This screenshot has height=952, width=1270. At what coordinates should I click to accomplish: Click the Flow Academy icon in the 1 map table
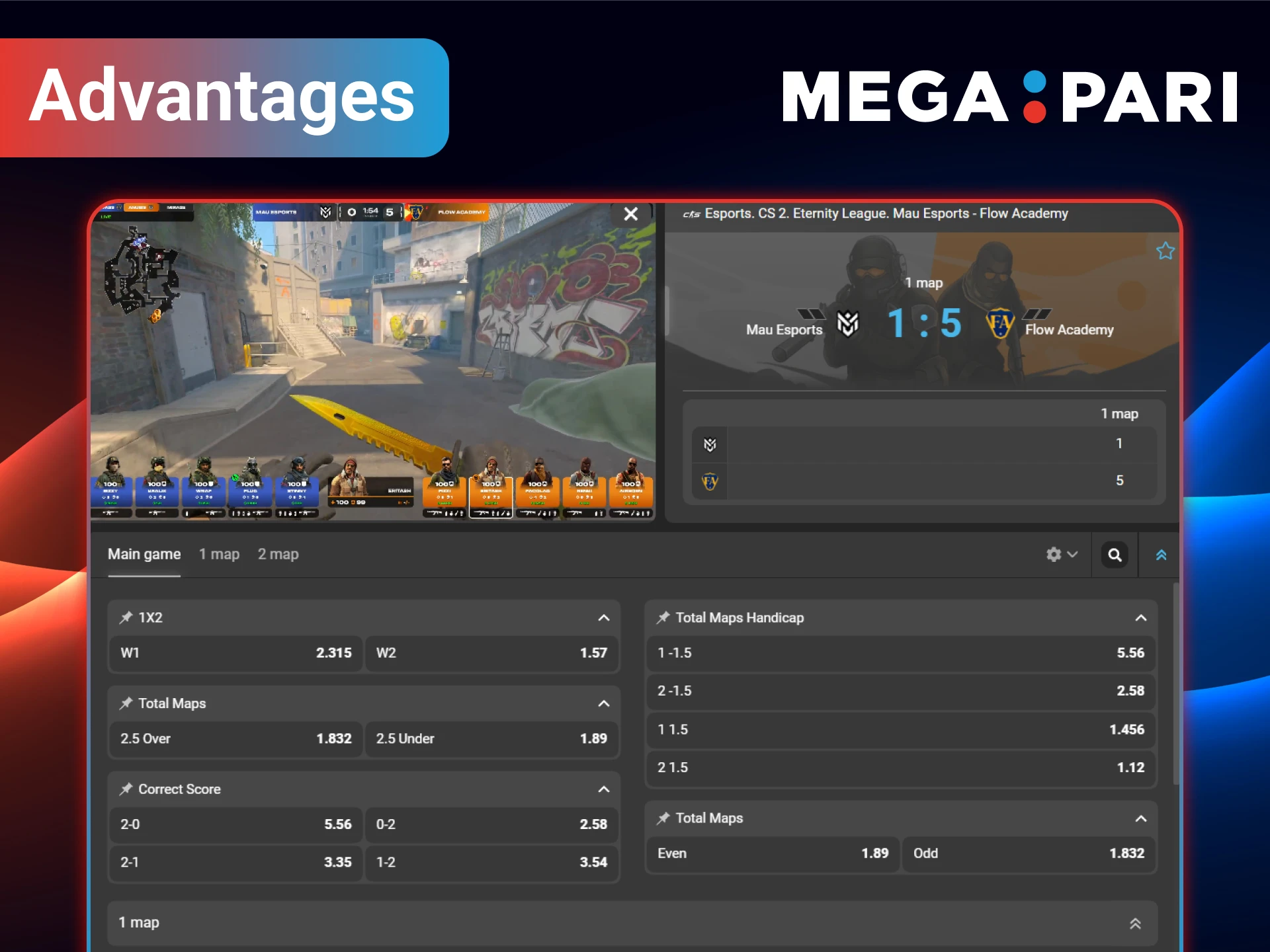tap(709, 481)
